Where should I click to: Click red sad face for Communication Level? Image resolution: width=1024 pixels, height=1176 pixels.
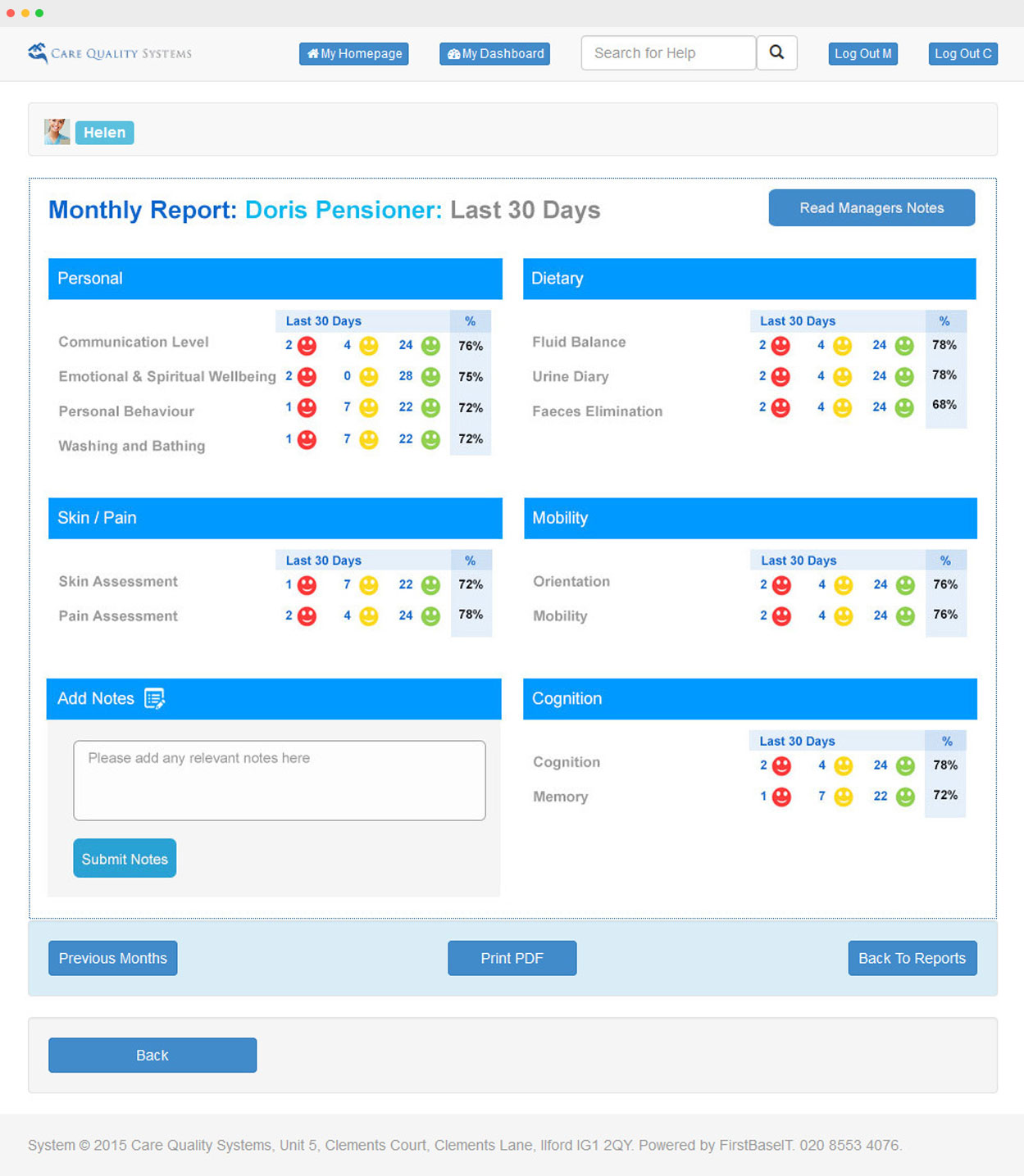click(x=307, y=346)
